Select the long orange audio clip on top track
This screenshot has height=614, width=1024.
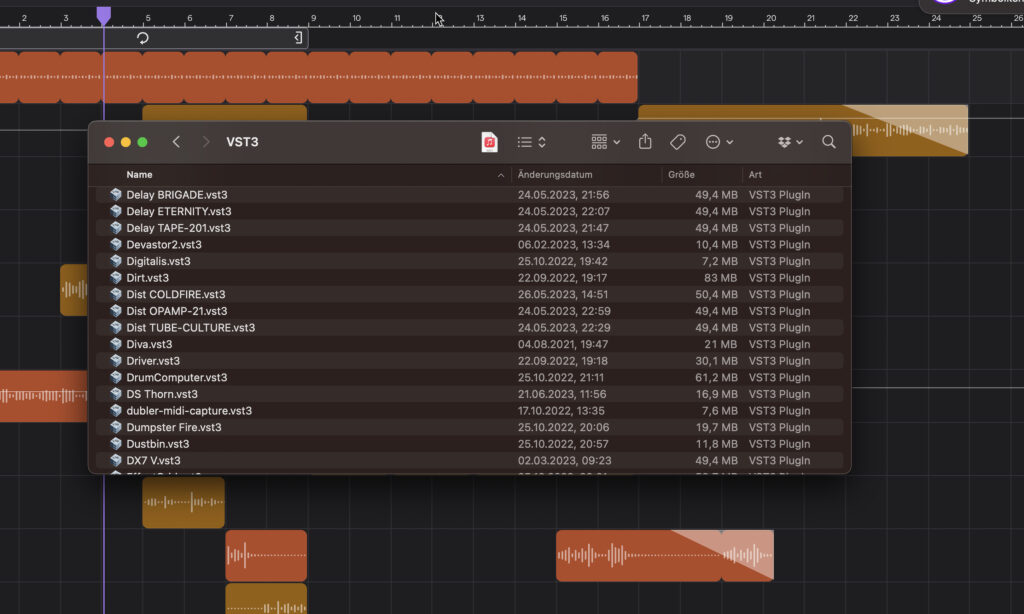tap(319, 77)
